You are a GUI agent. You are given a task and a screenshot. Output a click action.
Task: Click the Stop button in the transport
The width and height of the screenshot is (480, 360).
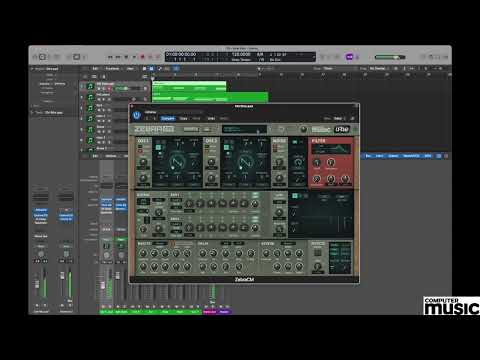click(126, 57)
